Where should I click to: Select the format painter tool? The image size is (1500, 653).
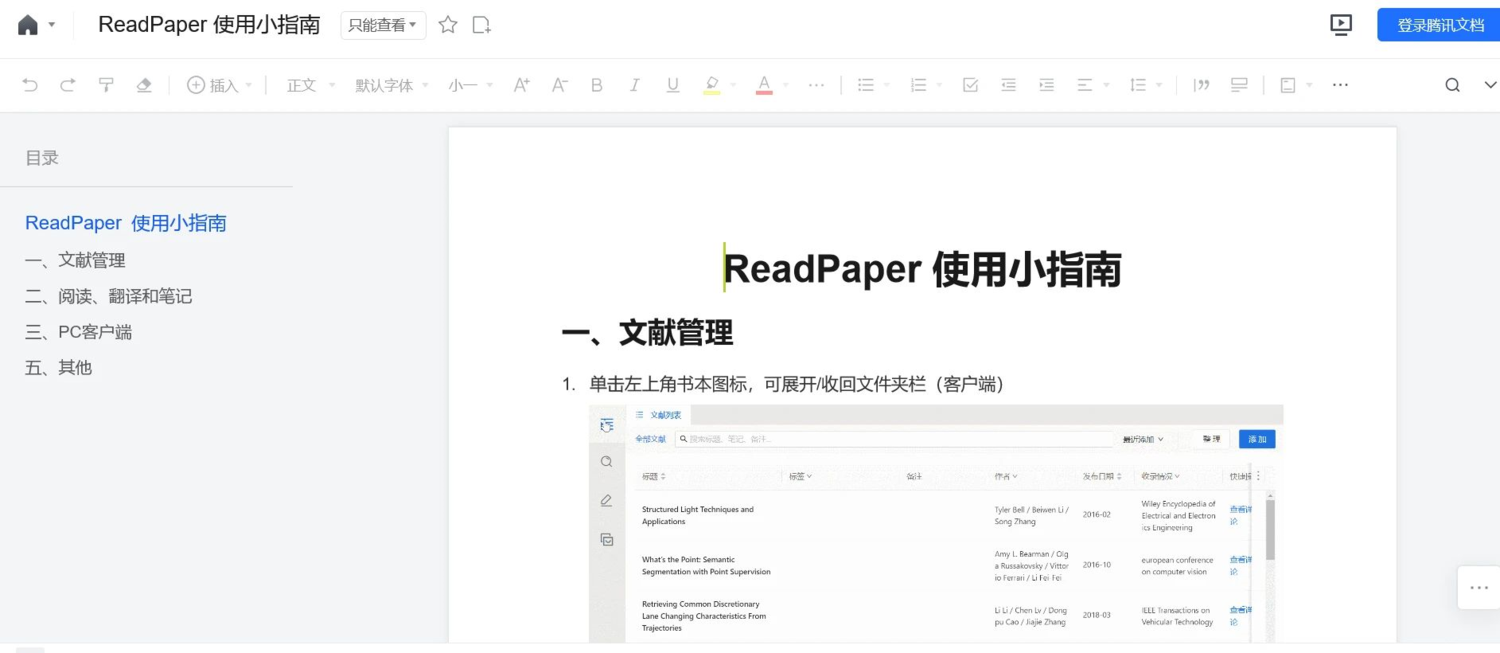tap(106, 85)
